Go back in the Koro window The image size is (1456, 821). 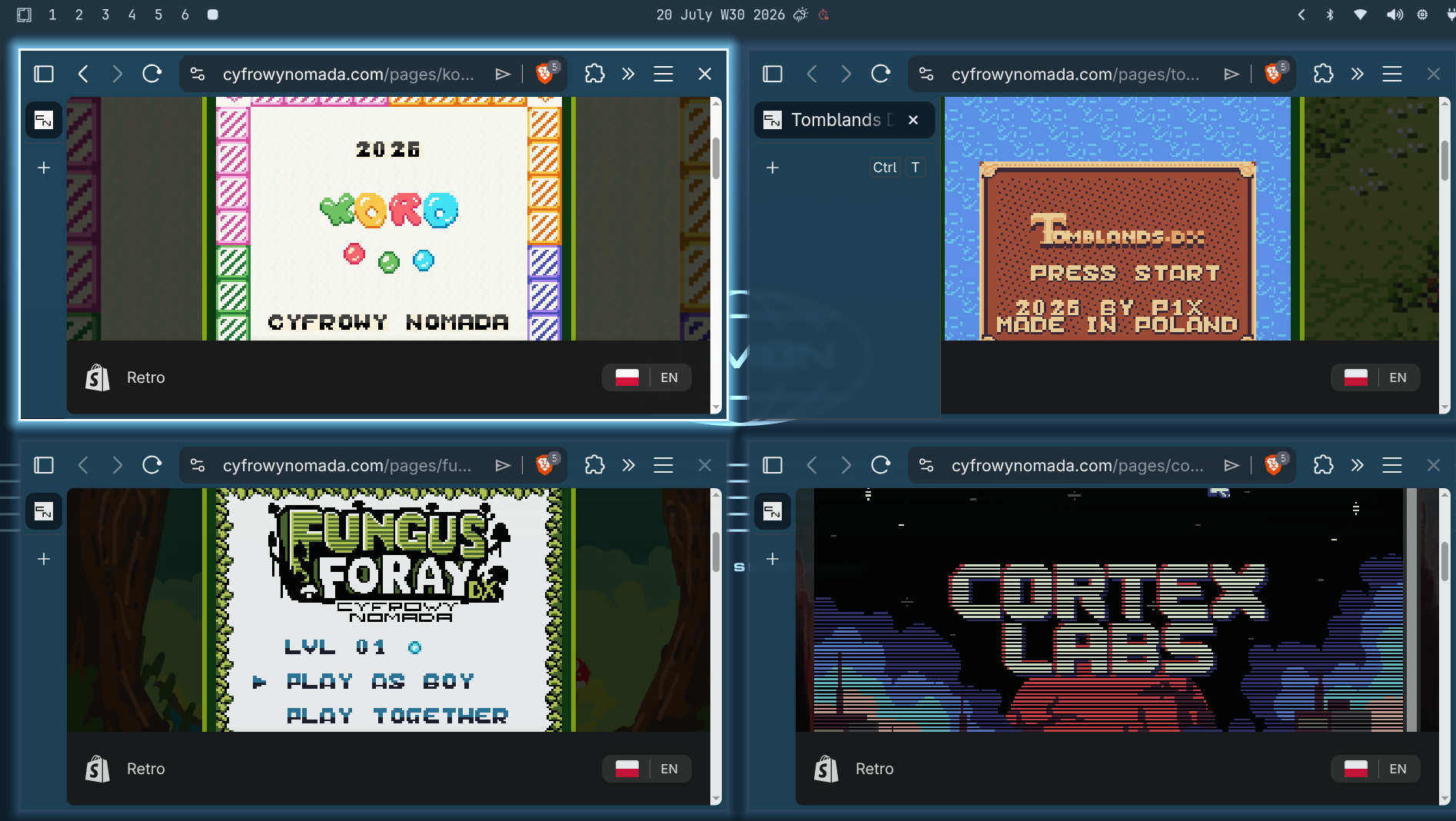point(84,74)
